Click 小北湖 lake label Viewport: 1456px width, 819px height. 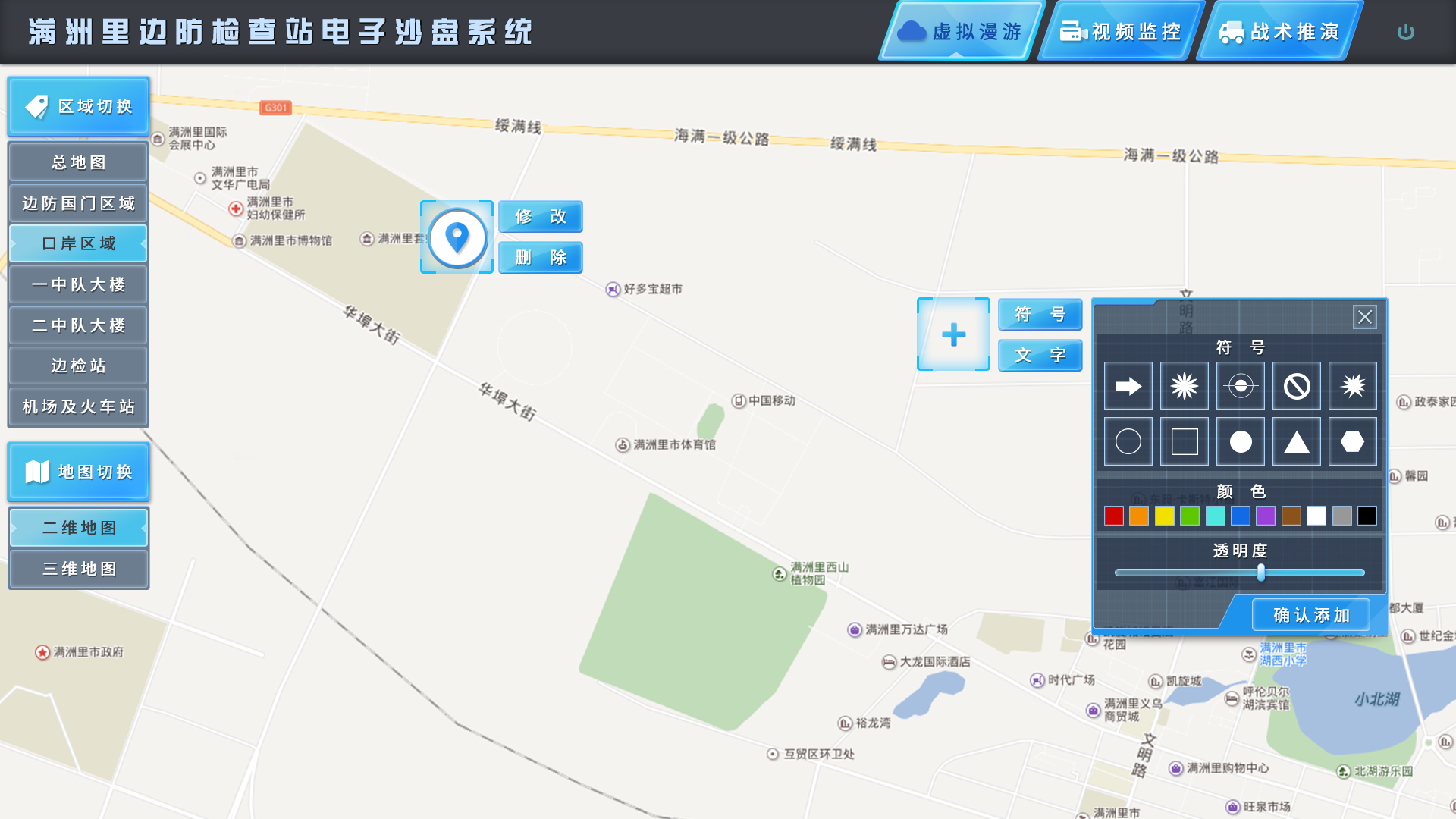1376,699
